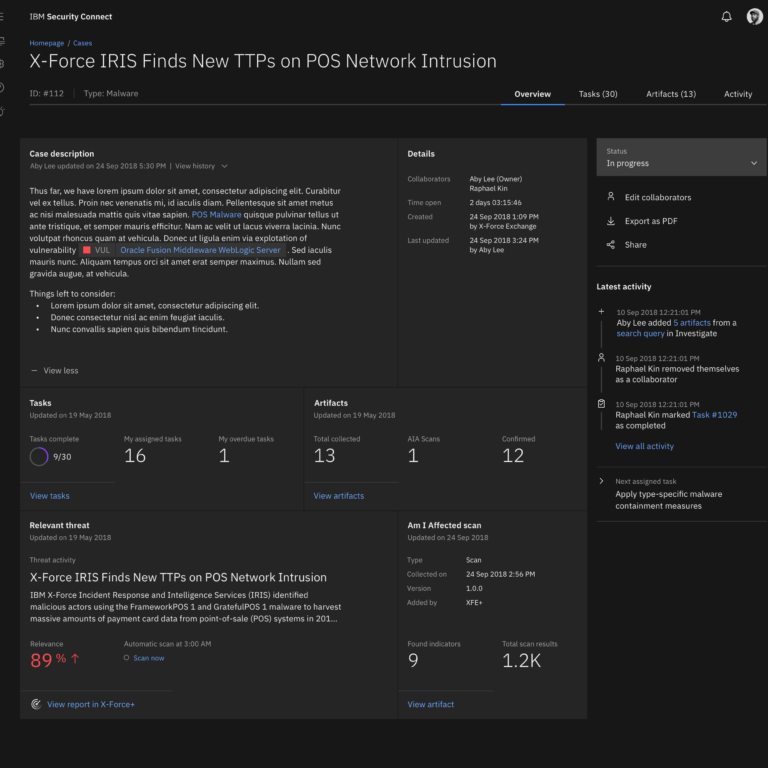Click My overdue tasks value 1
Viewport: 768px width, 768px height.
[x=224, y=456]
